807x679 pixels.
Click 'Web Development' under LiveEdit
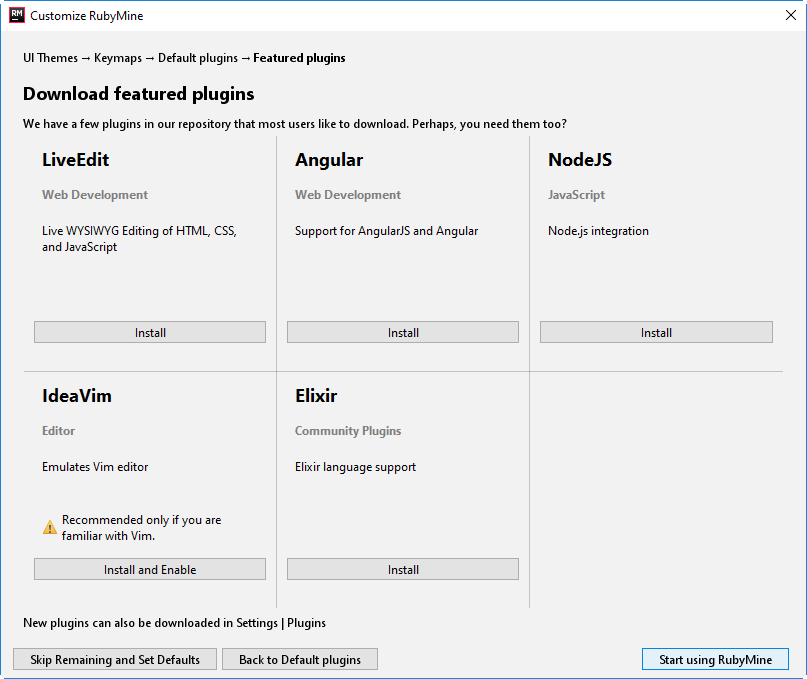(x=95, y=195)
